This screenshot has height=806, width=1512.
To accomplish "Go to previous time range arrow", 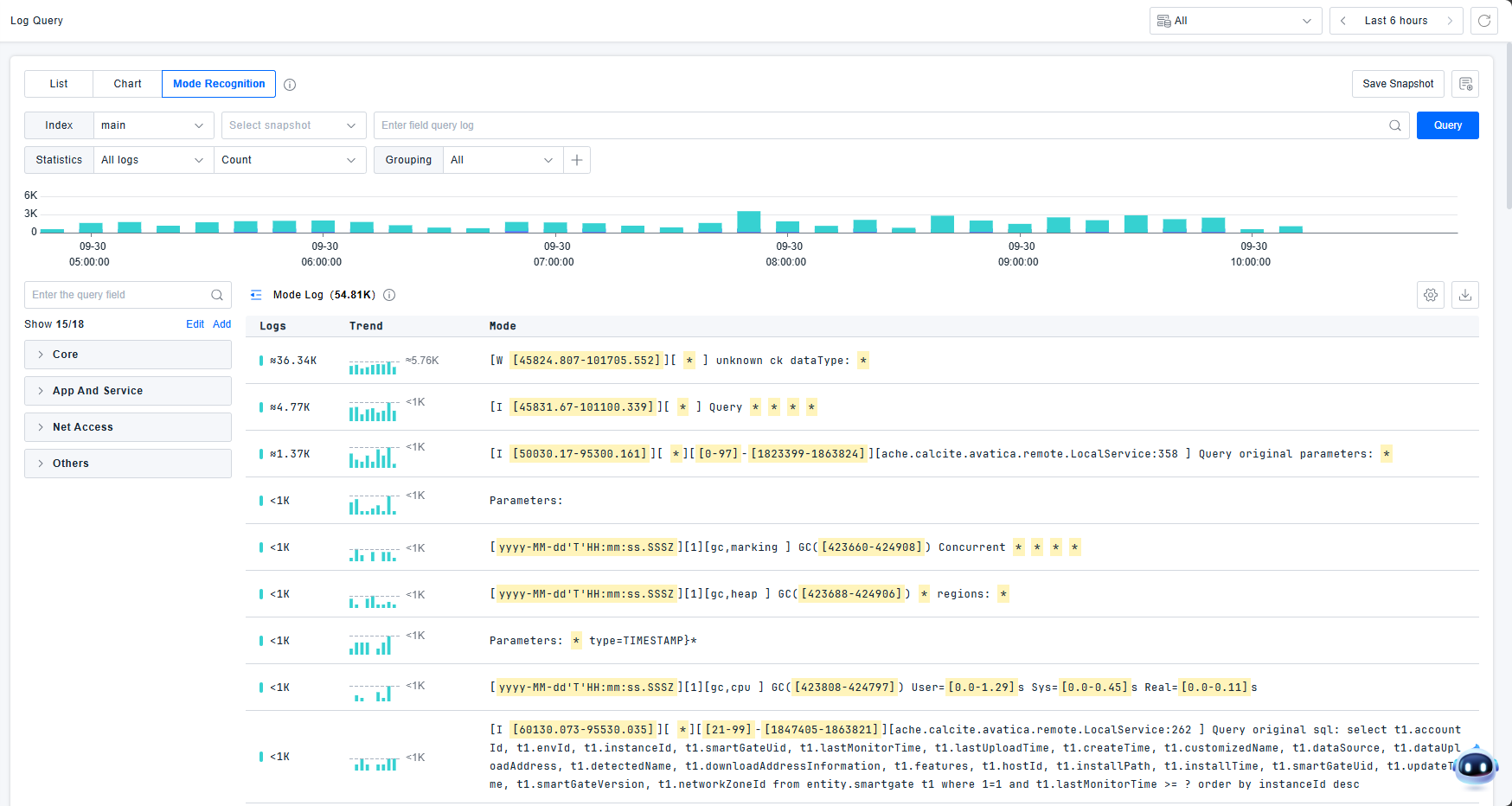I will point(1343,21).
